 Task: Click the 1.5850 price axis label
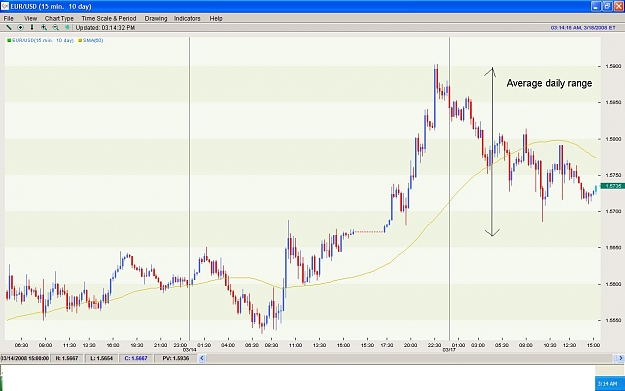pos(613,102)
